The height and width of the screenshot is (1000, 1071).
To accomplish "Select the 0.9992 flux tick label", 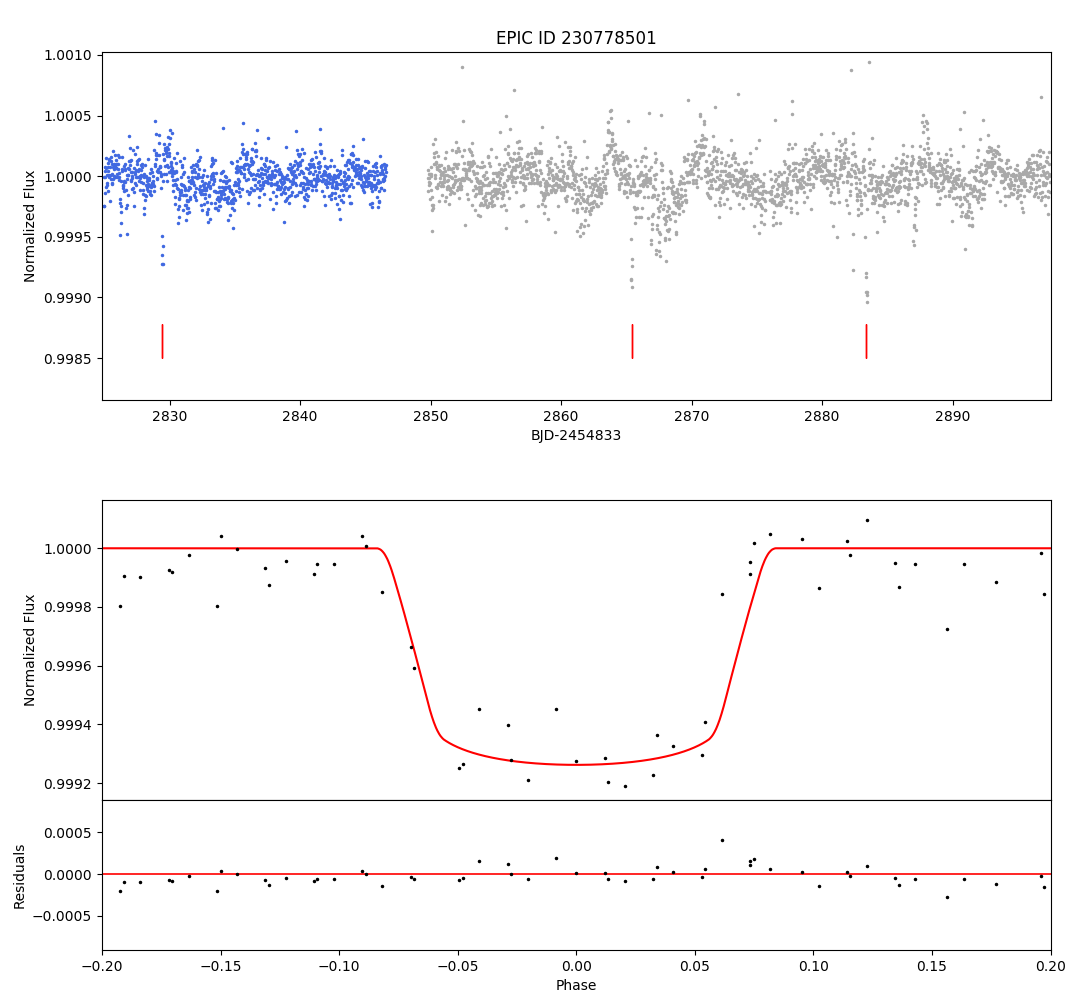I will tap(68, 784).
